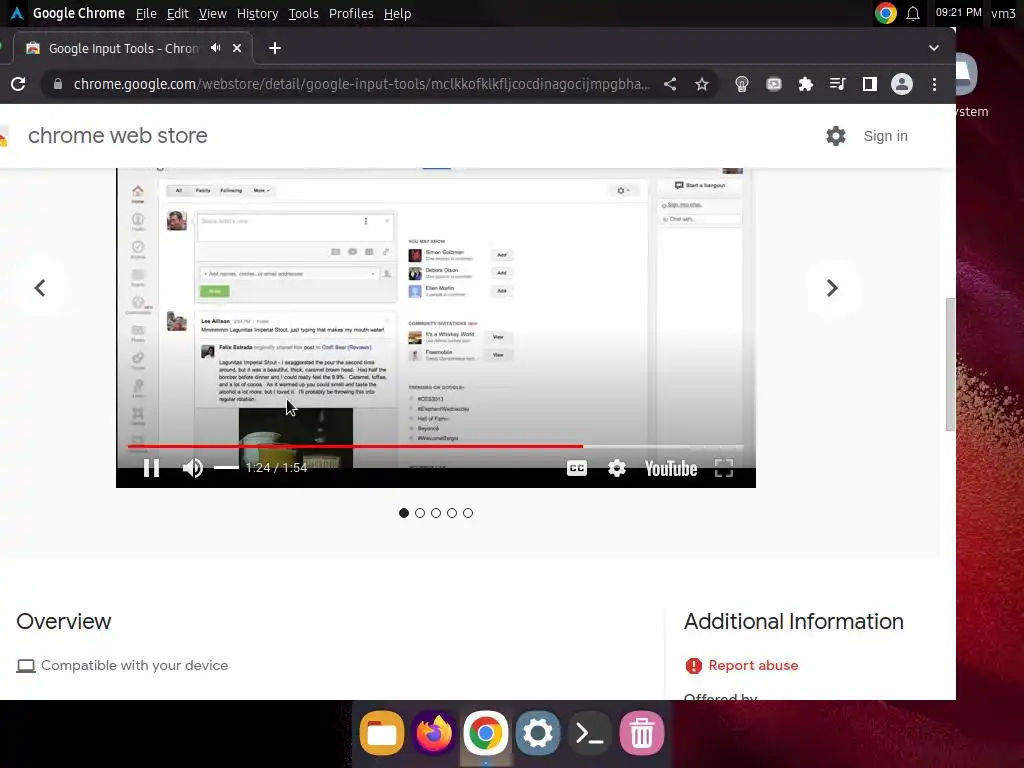Select the fifth carousel dot
This screenshot has height=768, width=1024.
pyautogui.click(x=468, y=513)
